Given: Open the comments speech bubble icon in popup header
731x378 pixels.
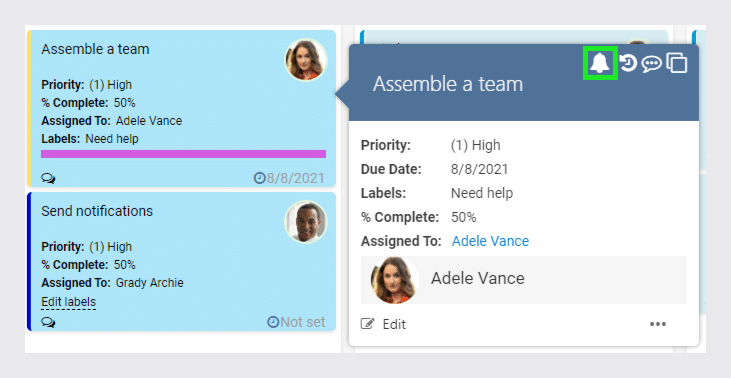Looking at the screenshot, I should pos(651,63).
